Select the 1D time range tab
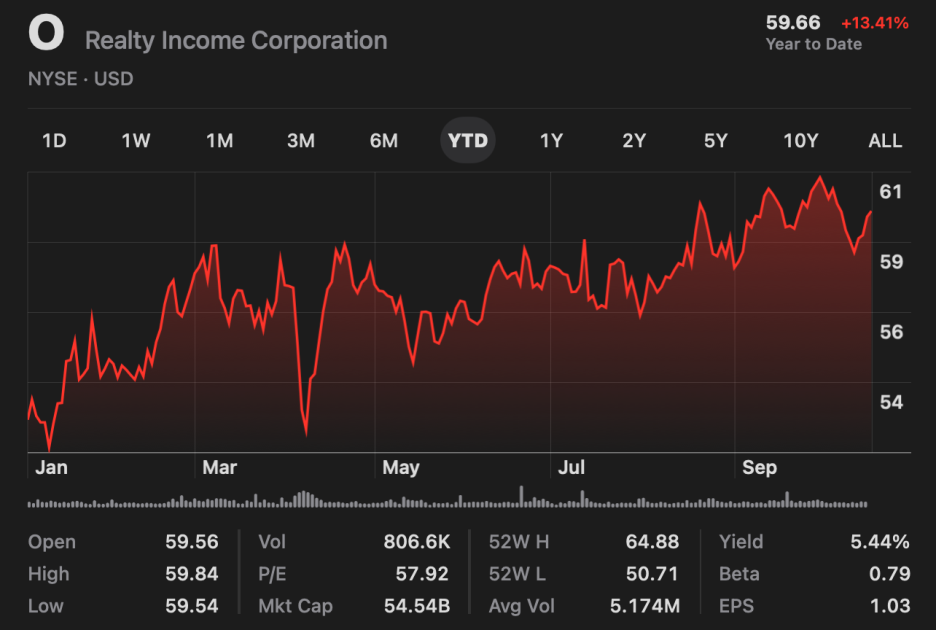Image resolution: width=936 pixels, height=630 pixels. [x=54, y=140]
